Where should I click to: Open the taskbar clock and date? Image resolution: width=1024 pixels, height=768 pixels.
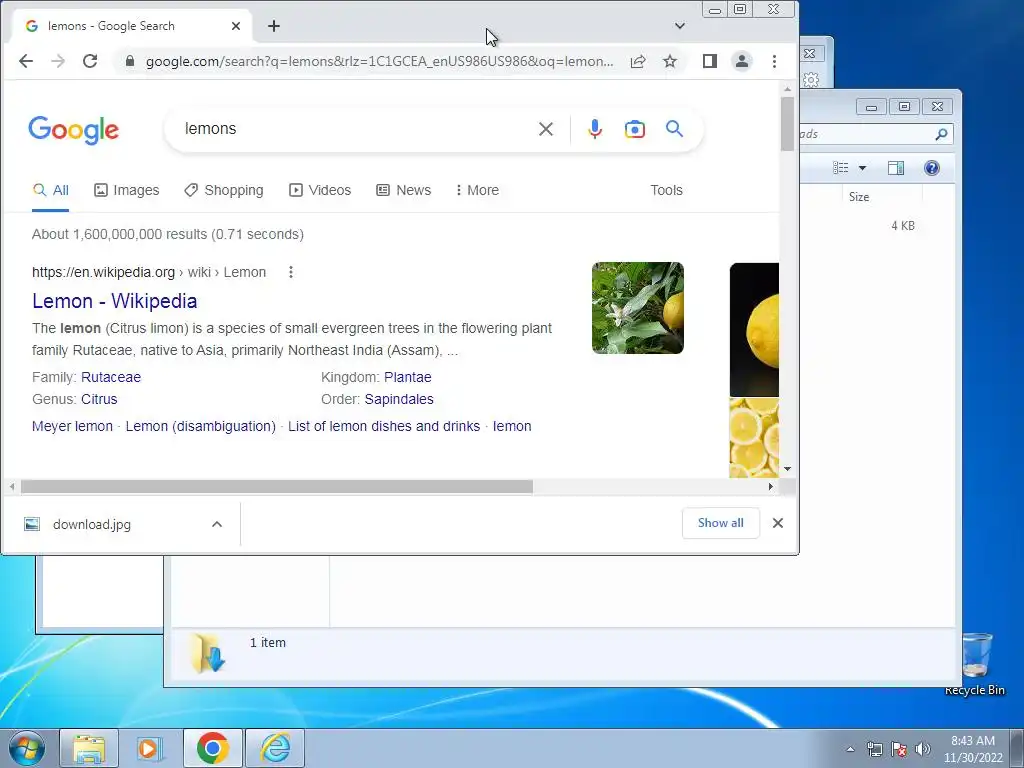tap(973, 749)
